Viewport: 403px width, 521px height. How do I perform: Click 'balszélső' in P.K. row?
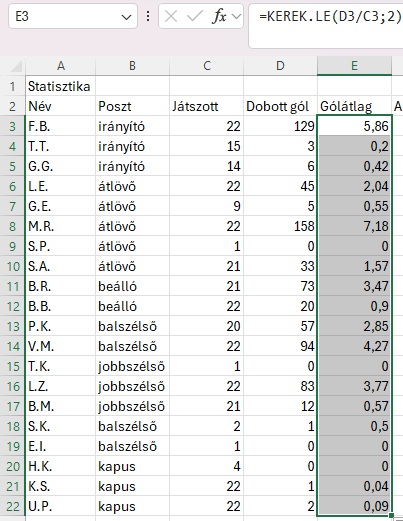point(132,326)
